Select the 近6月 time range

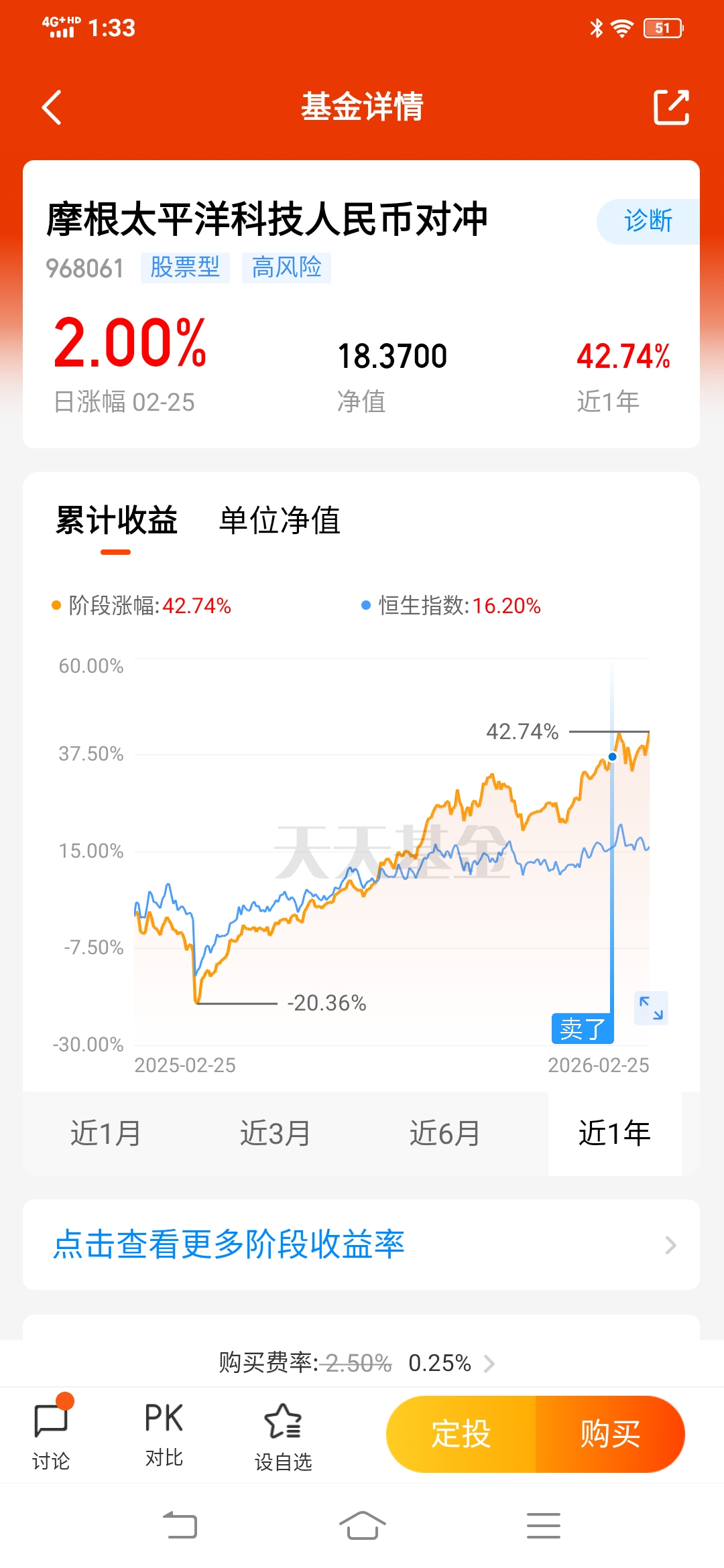[x=444, y=1133]
